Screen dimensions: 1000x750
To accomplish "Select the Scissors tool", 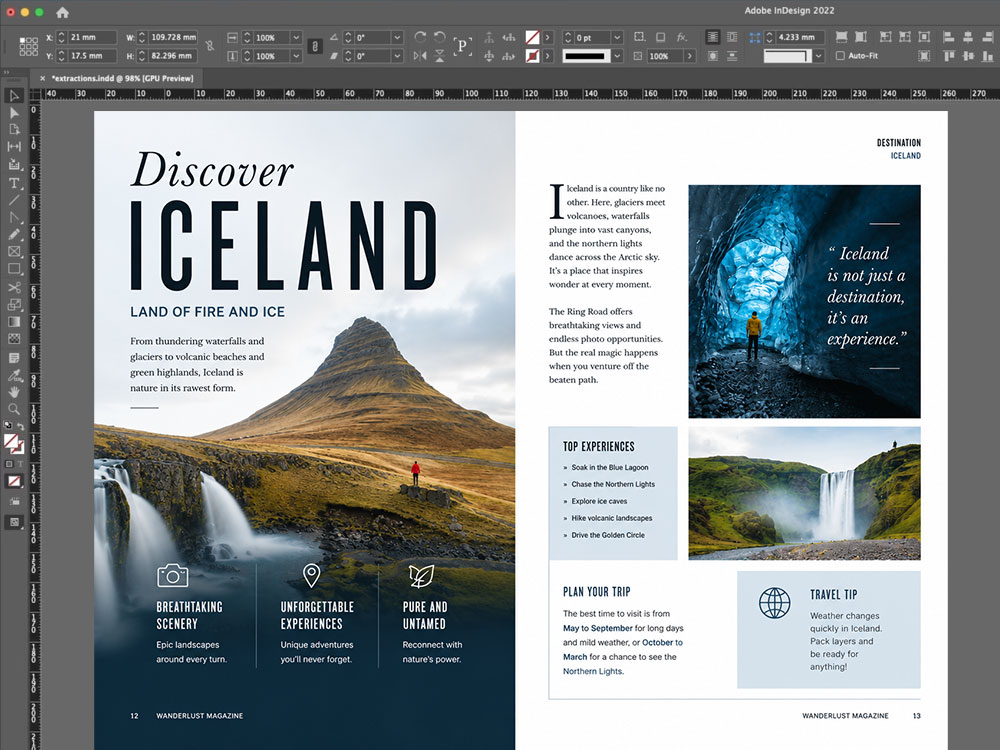I will pos(14,287).
